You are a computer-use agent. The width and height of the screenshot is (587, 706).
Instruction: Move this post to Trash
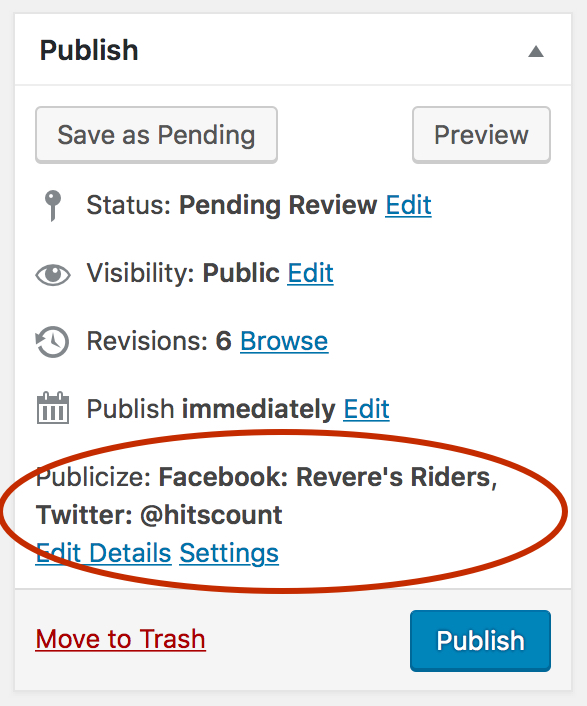click(x=121, y=639)
